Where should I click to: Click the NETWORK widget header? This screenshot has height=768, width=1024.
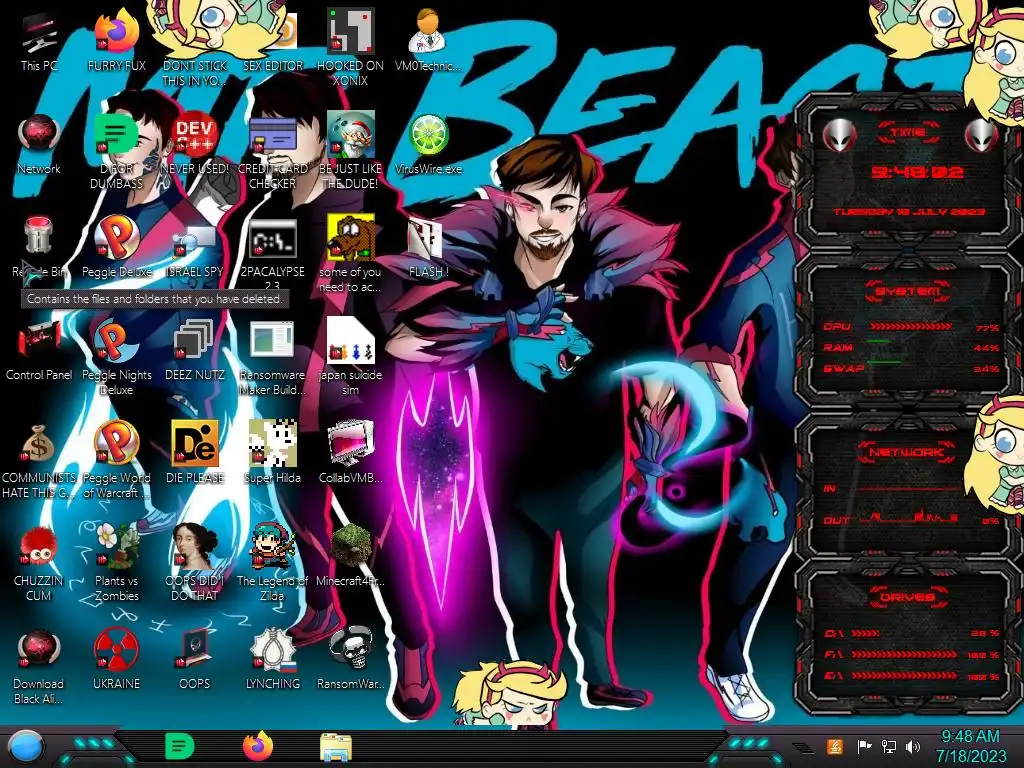coord(907,451)
